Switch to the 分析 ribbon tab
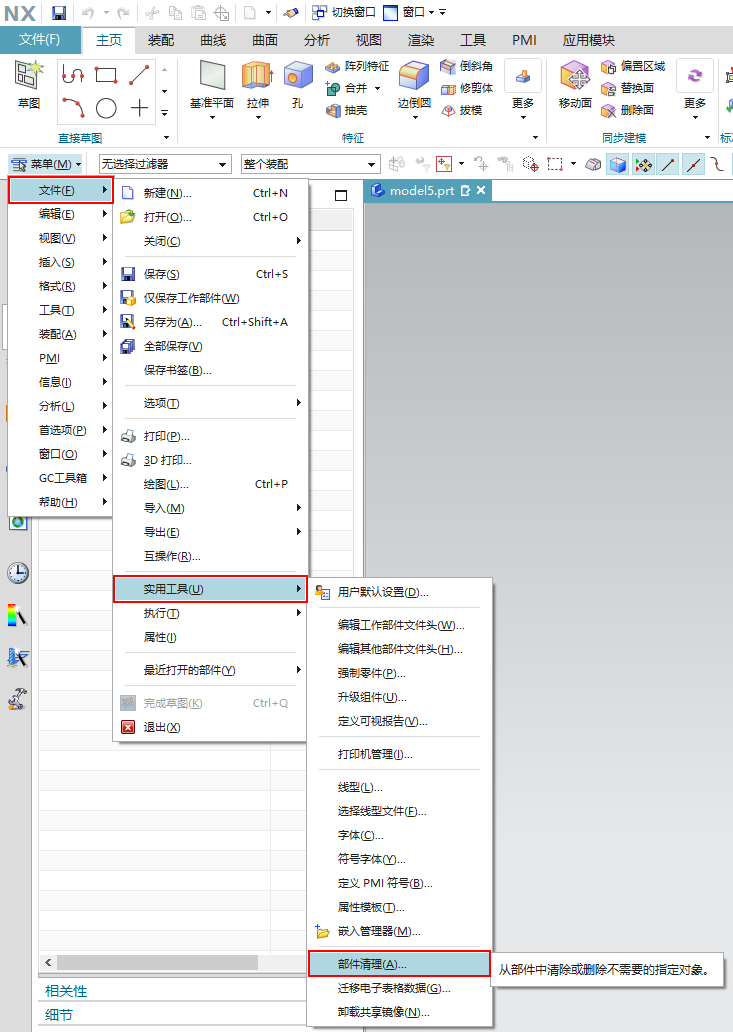 [316, 40]
